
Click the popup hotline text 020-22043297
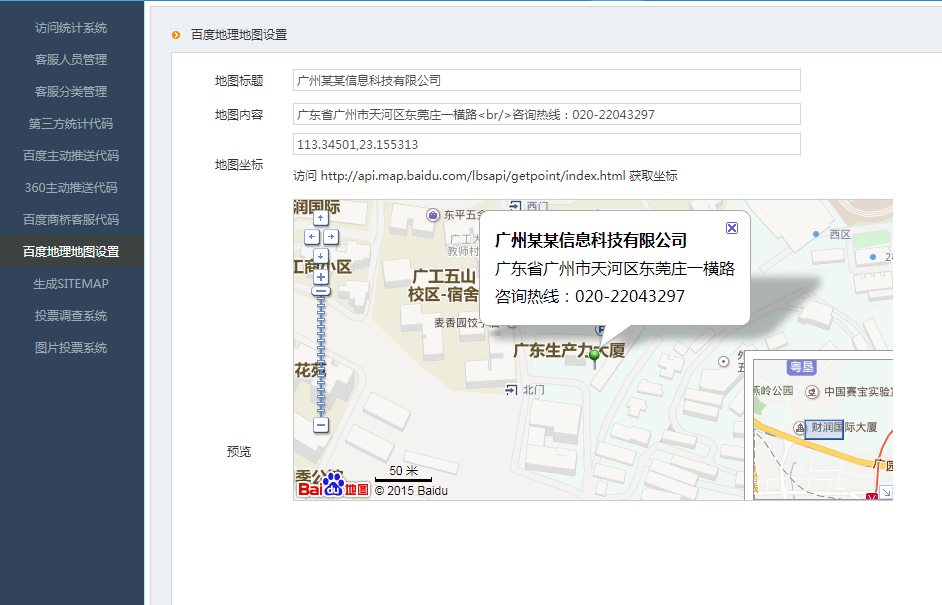click(630, 296)
